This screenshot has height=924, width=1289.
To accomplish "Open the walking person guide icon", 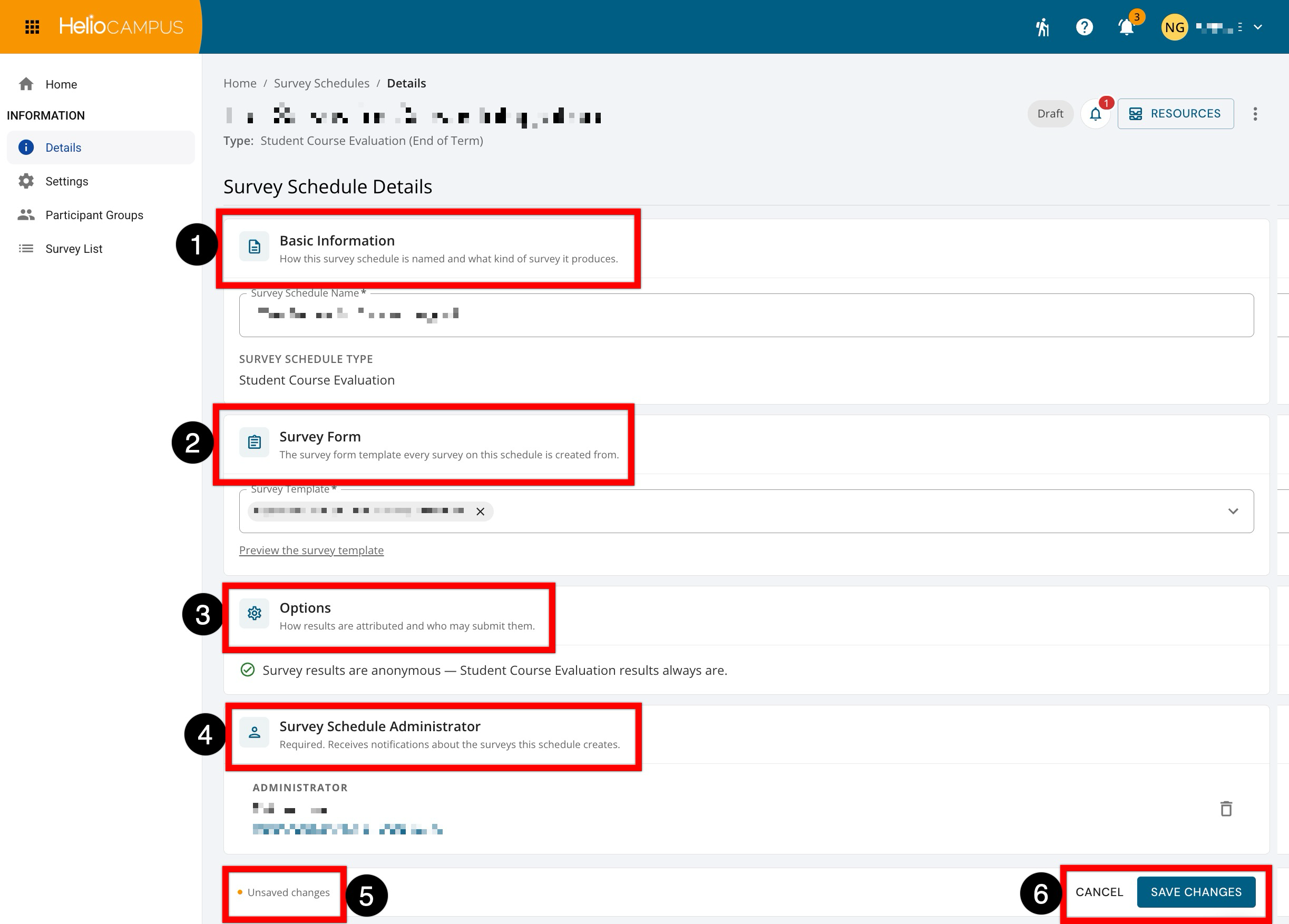I will click(1042, 27).
